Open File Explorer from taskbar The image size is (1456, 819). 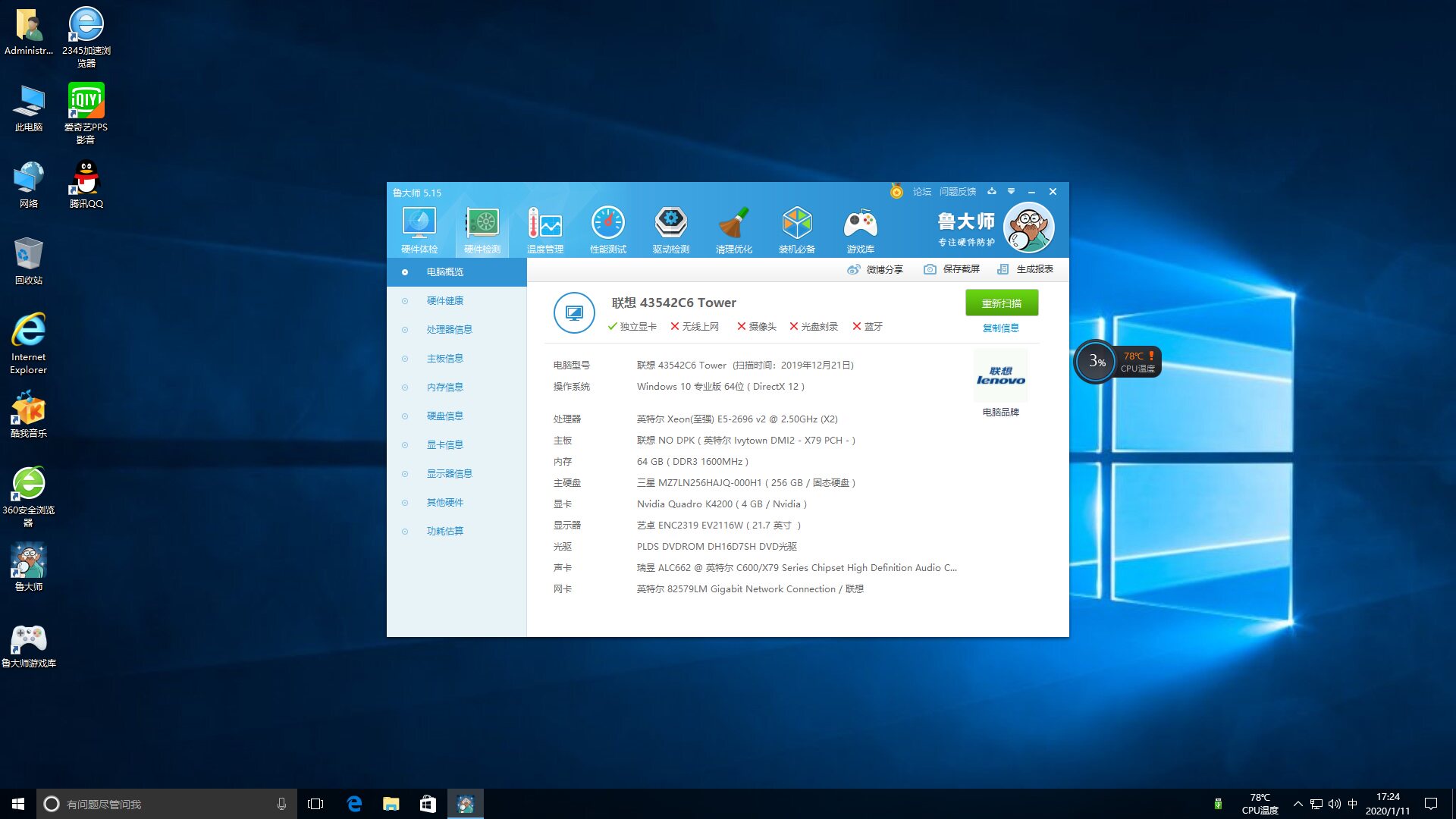pyautogui.click(x=391, y=804)
